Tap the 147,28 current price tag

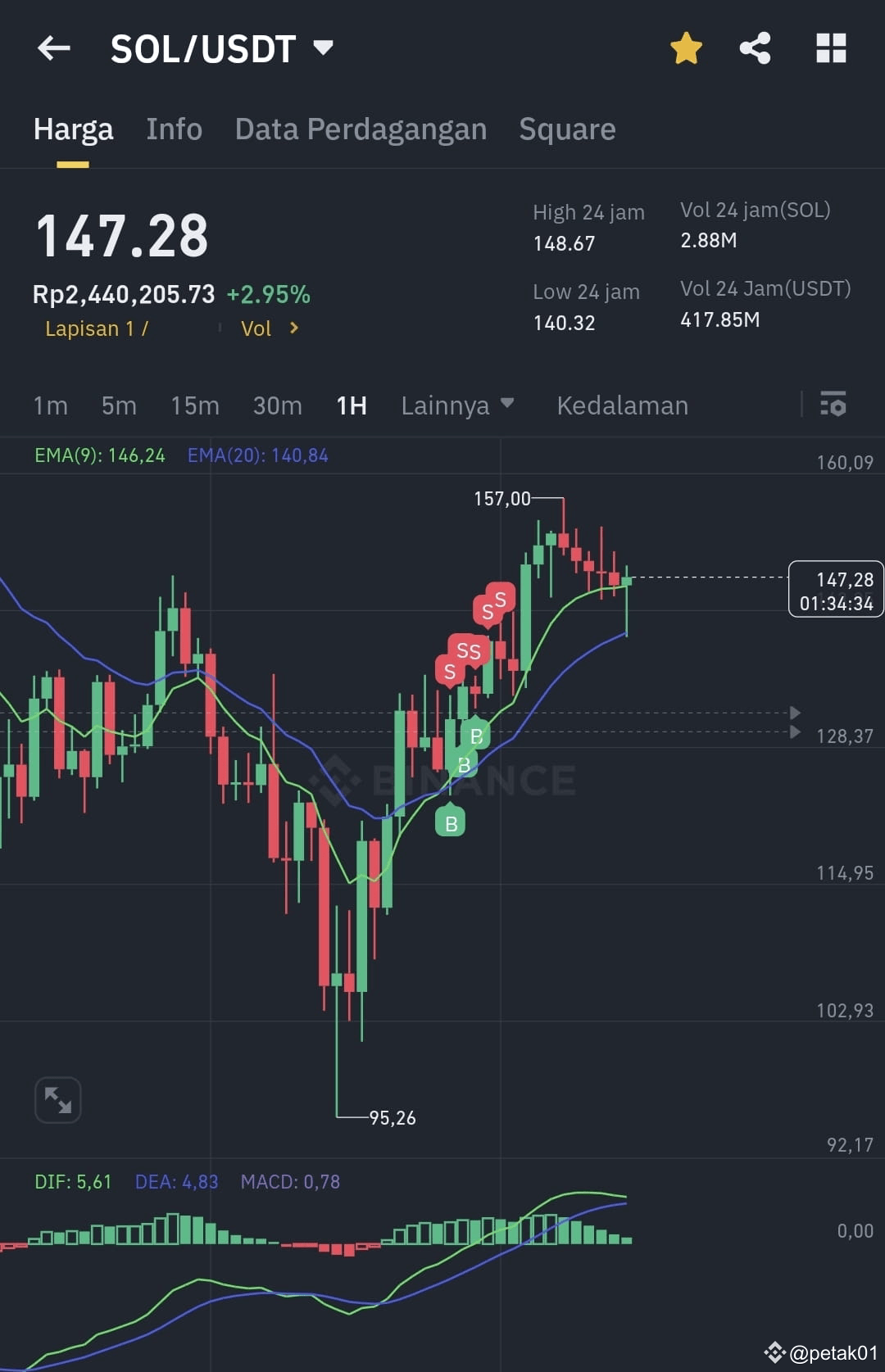[836, 589]
